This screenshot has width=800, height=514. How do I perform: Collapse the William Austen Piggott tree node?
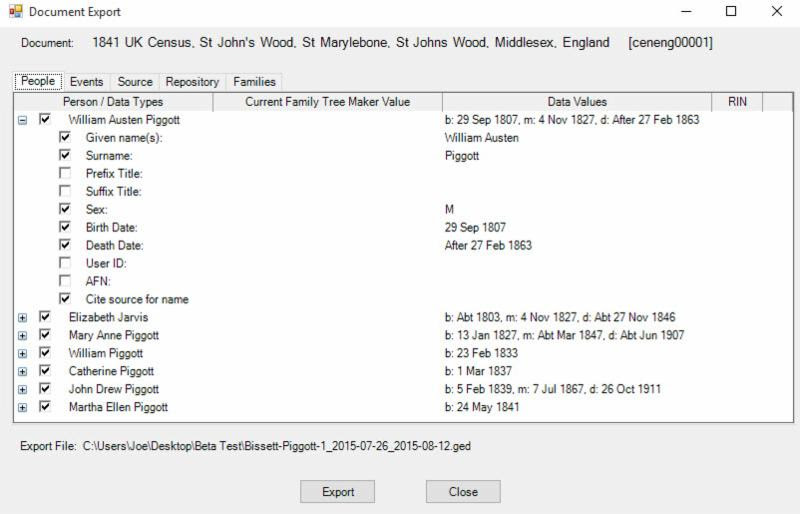point(22,120)
